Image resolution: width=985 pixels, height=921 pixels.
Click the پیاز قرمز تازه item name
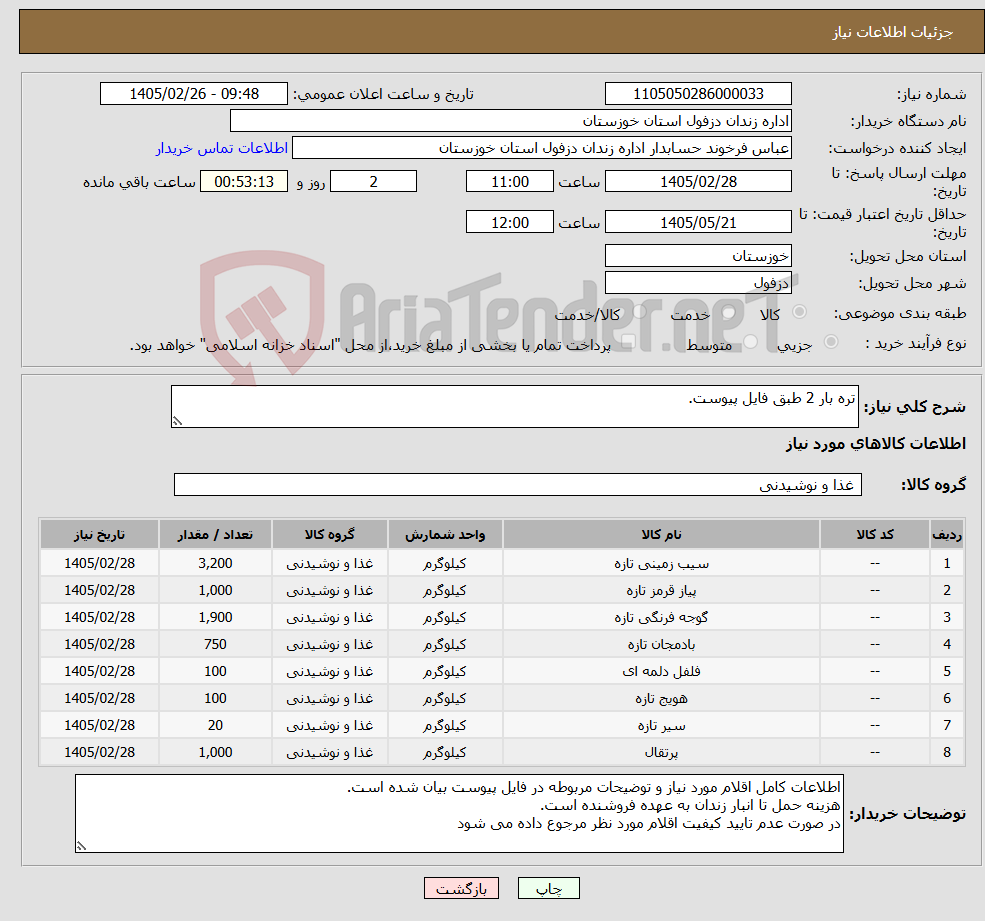[x=661, y=591]
